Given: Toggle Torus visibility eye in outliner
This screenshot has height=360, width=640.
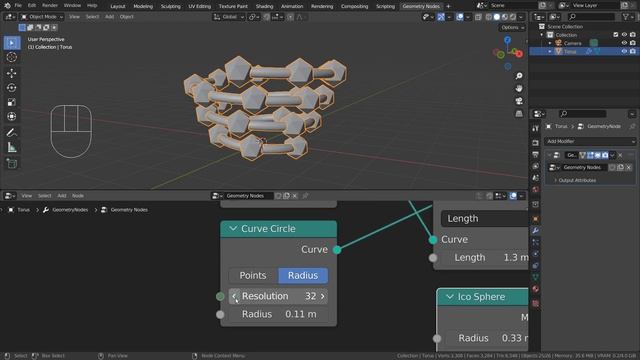Looking at the screenshot, I should [x=624, y=51].
